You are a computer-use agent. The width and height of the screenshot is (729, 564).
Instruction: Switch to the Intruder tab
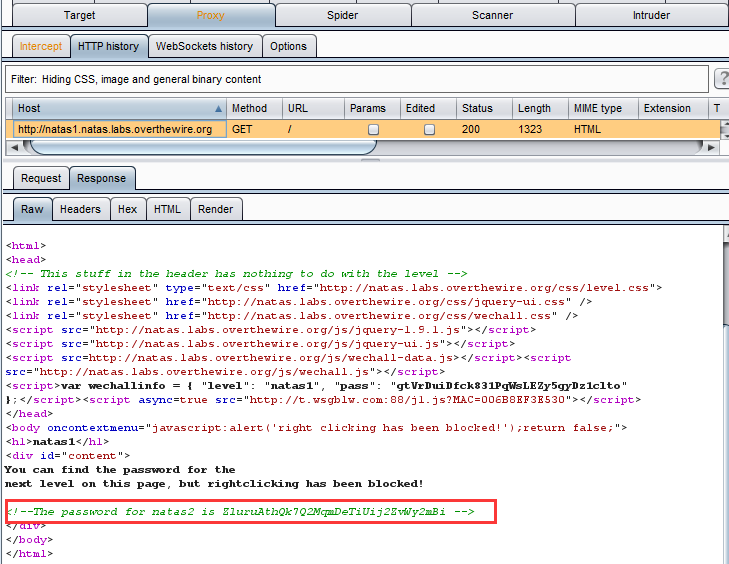(x=651, y=15)
